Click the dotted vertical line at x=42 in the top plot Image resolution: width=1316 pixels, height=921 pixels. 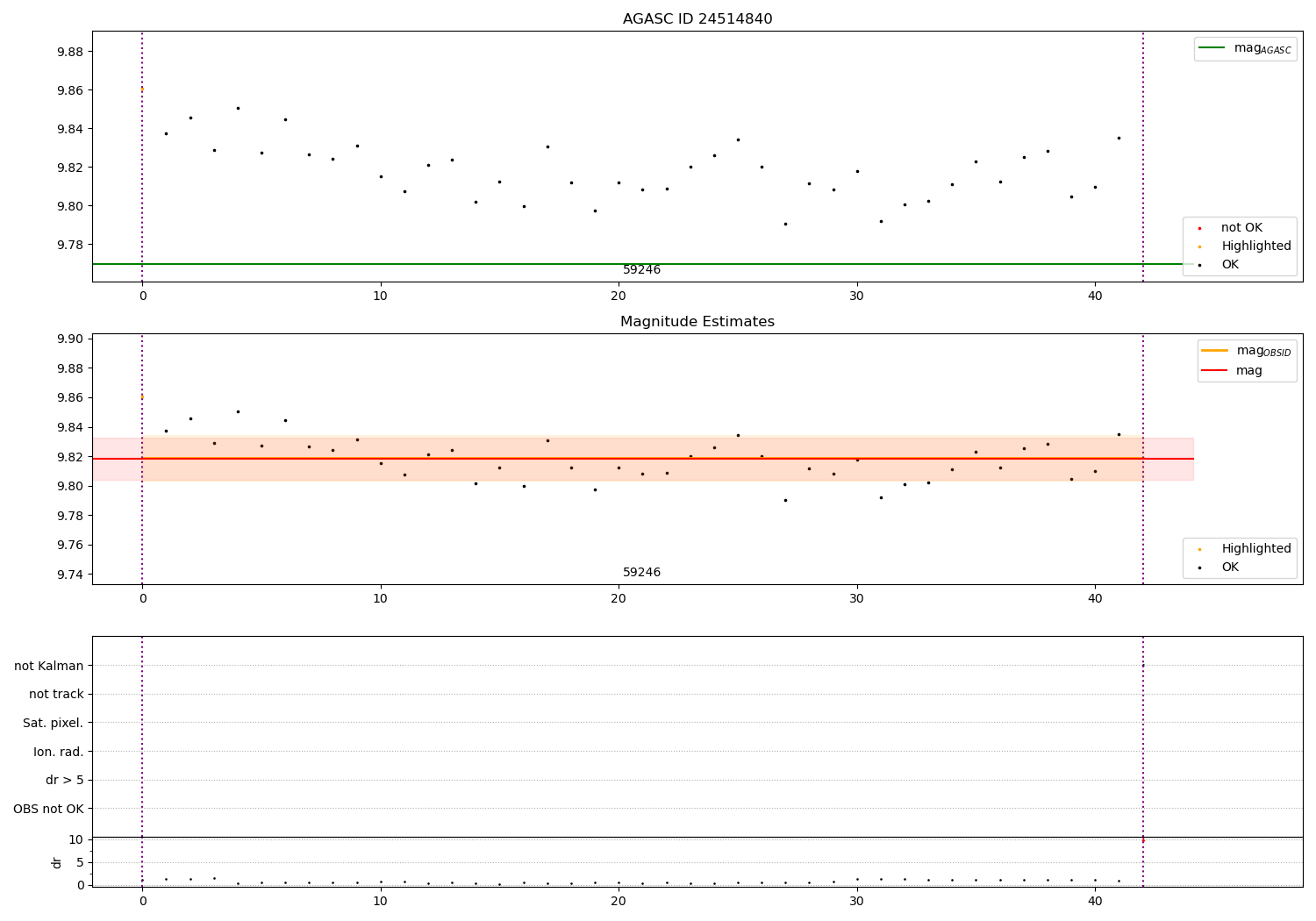tap(1143, 156)
